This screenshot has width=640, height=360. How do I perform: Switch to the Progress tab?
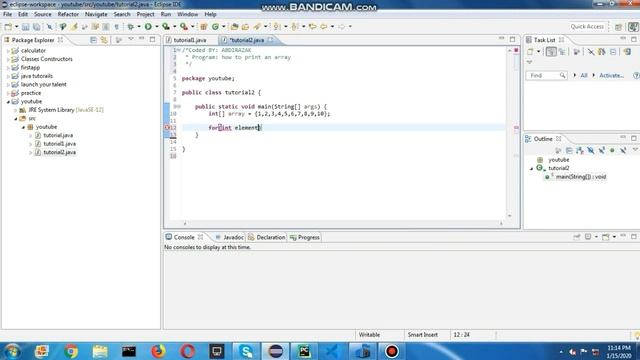tap(304, 238)
